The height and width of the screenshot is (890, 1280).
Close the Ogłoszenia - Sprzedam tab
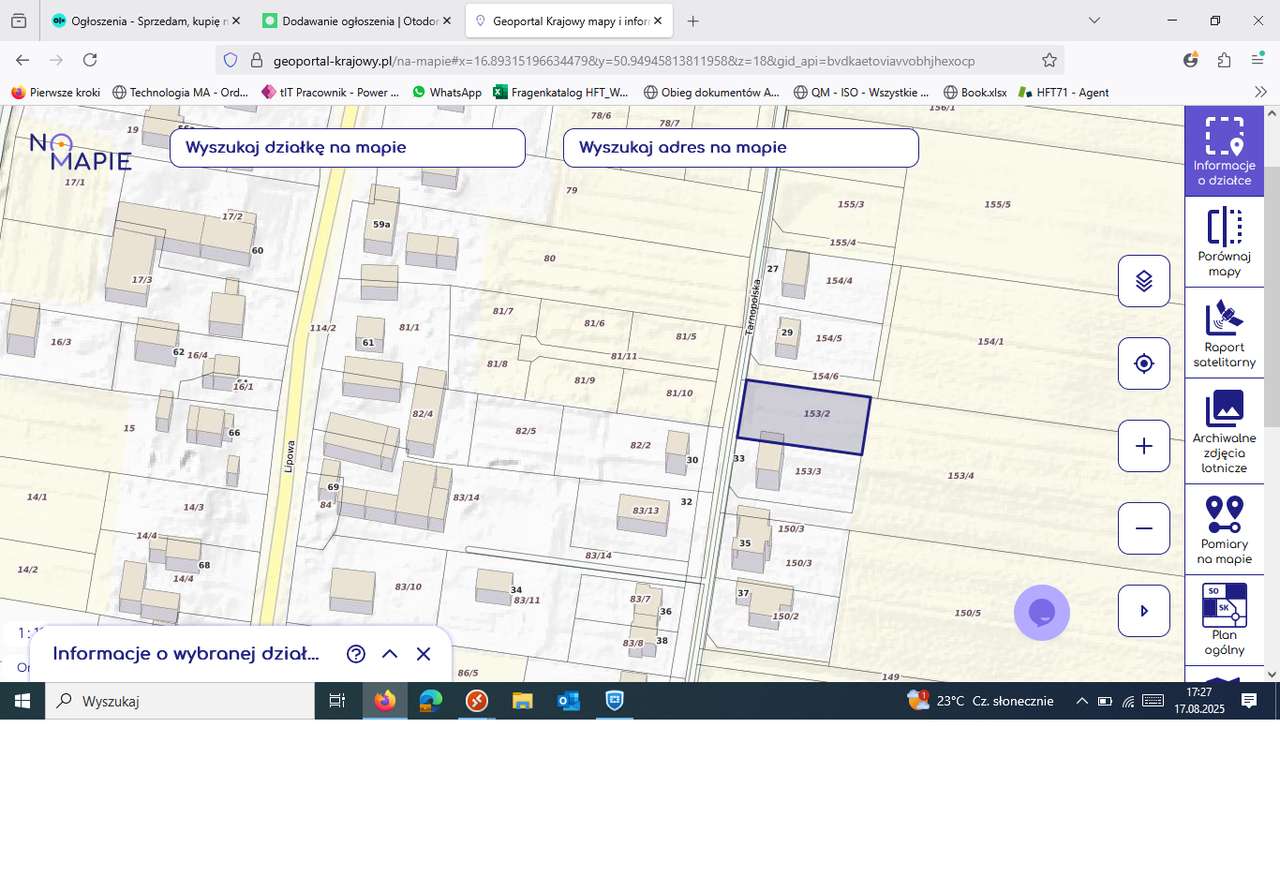pos(236,20)
